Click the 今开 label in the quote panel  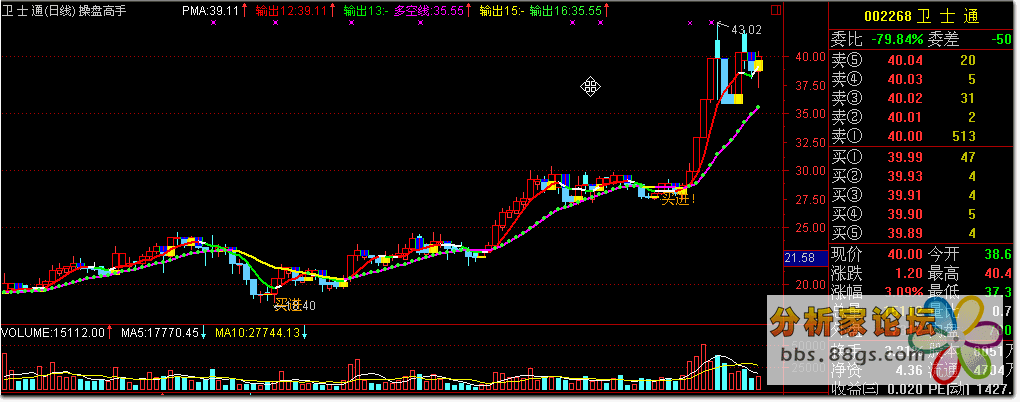point(943,254)
